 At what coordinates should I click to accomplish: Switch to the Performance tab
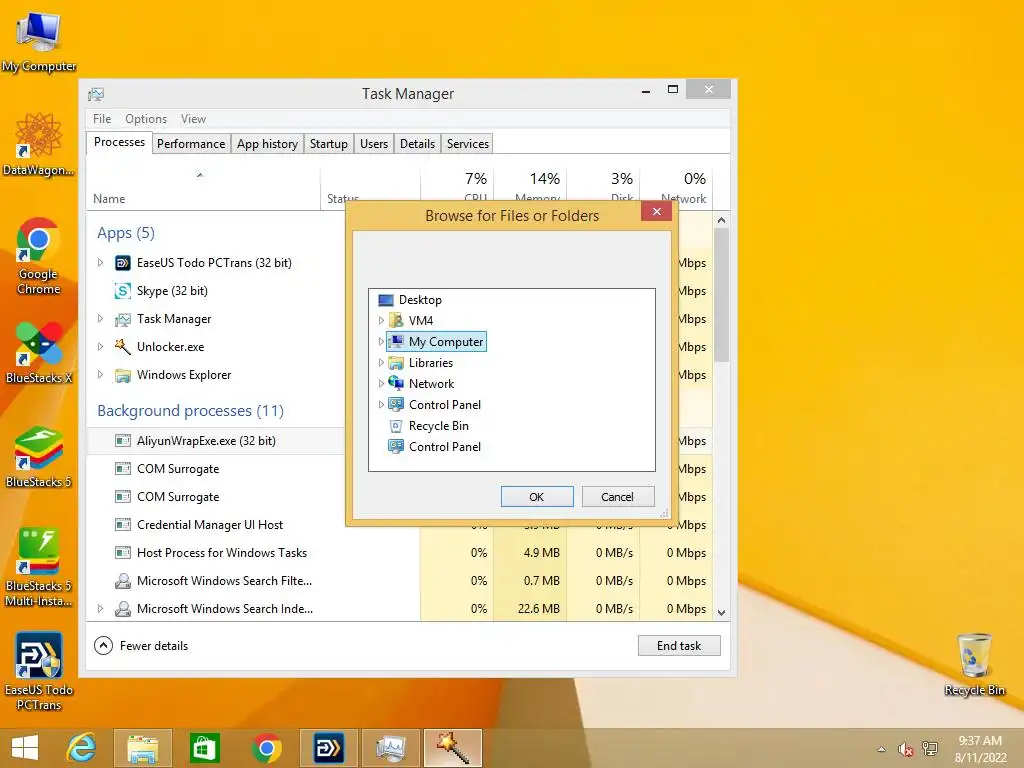191,144
